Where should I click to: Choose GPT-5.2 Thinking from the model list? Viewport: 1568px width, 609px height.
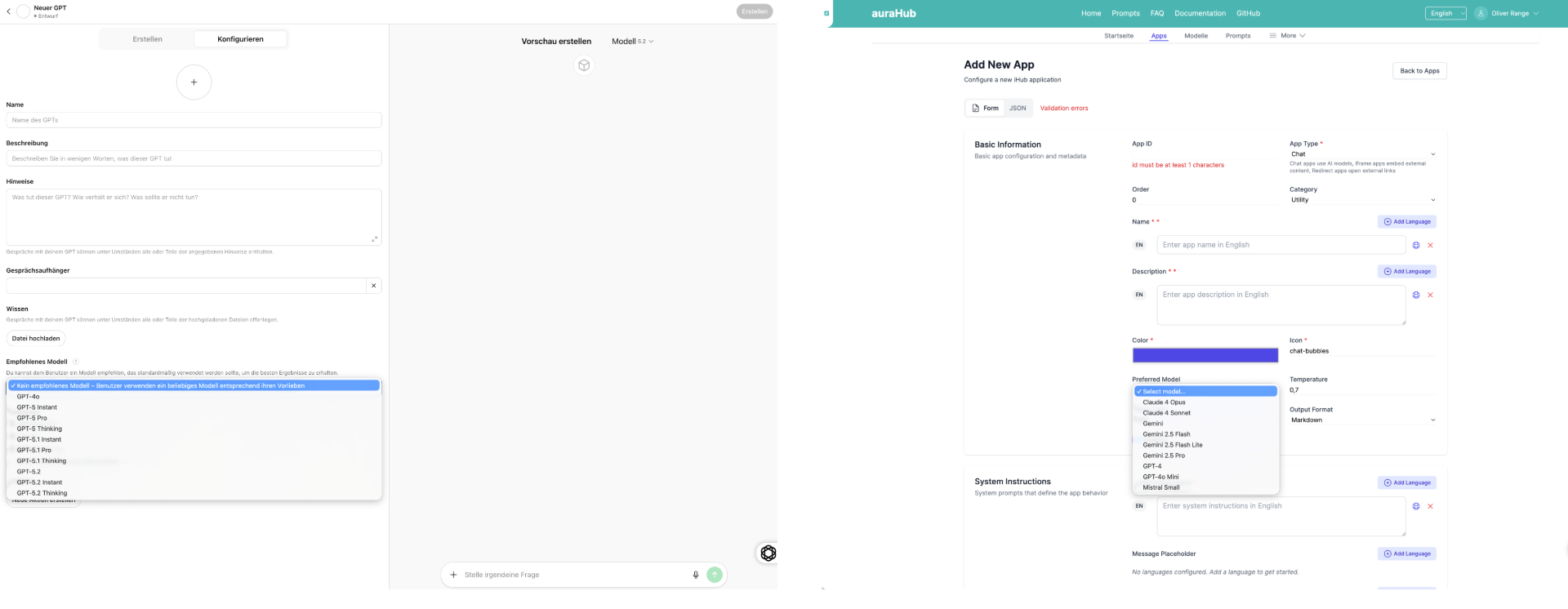click(194, 493)
